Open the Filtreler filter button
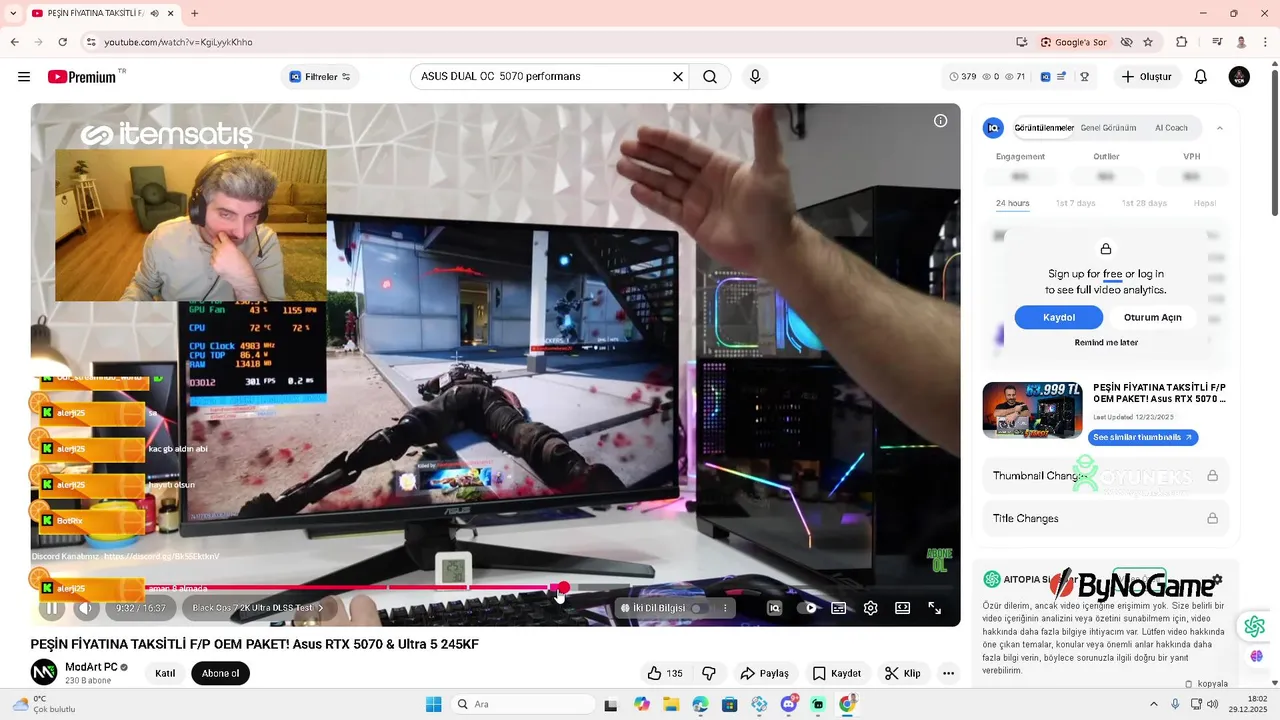Image resolution: width=1280 pixels, height=720 pixels. click(320, 77)
